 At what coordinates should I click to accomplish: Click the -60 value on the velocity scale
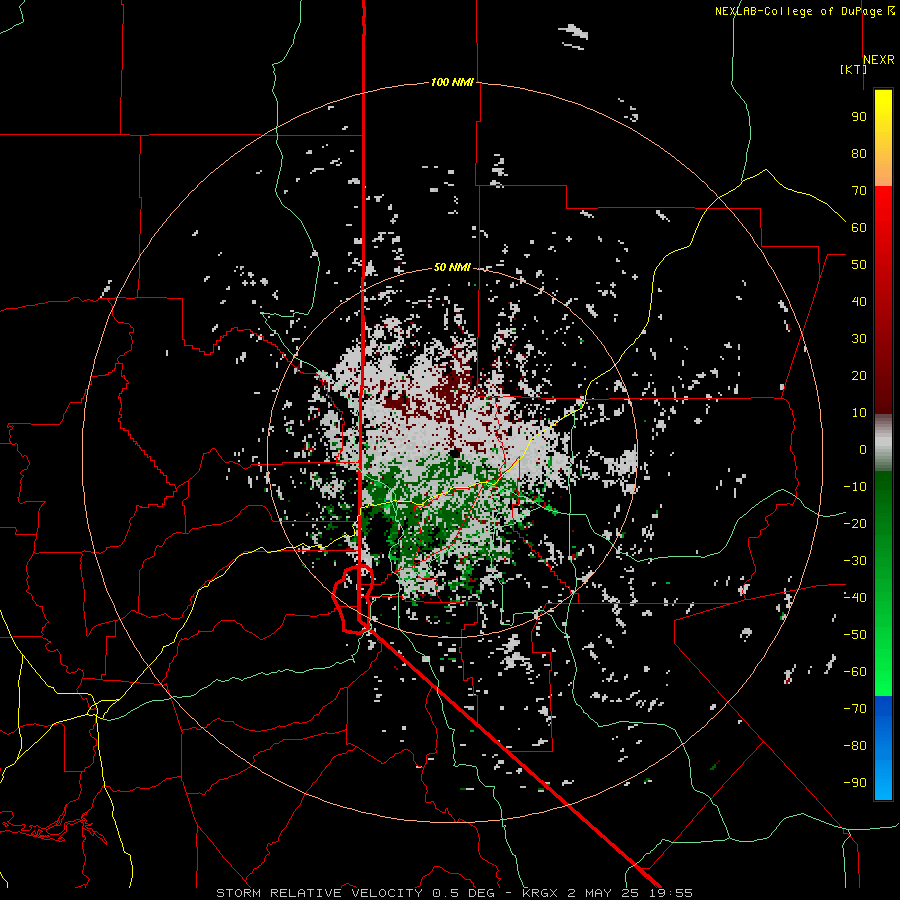click(855, 672)
